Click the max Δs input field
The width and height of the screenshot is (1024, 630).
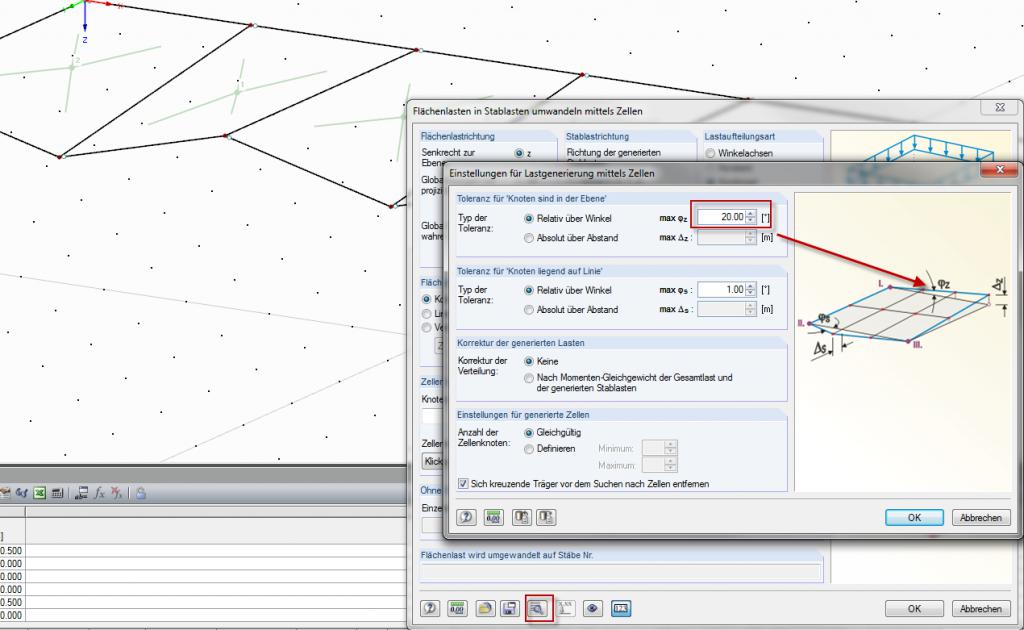[x=722, y=309]
